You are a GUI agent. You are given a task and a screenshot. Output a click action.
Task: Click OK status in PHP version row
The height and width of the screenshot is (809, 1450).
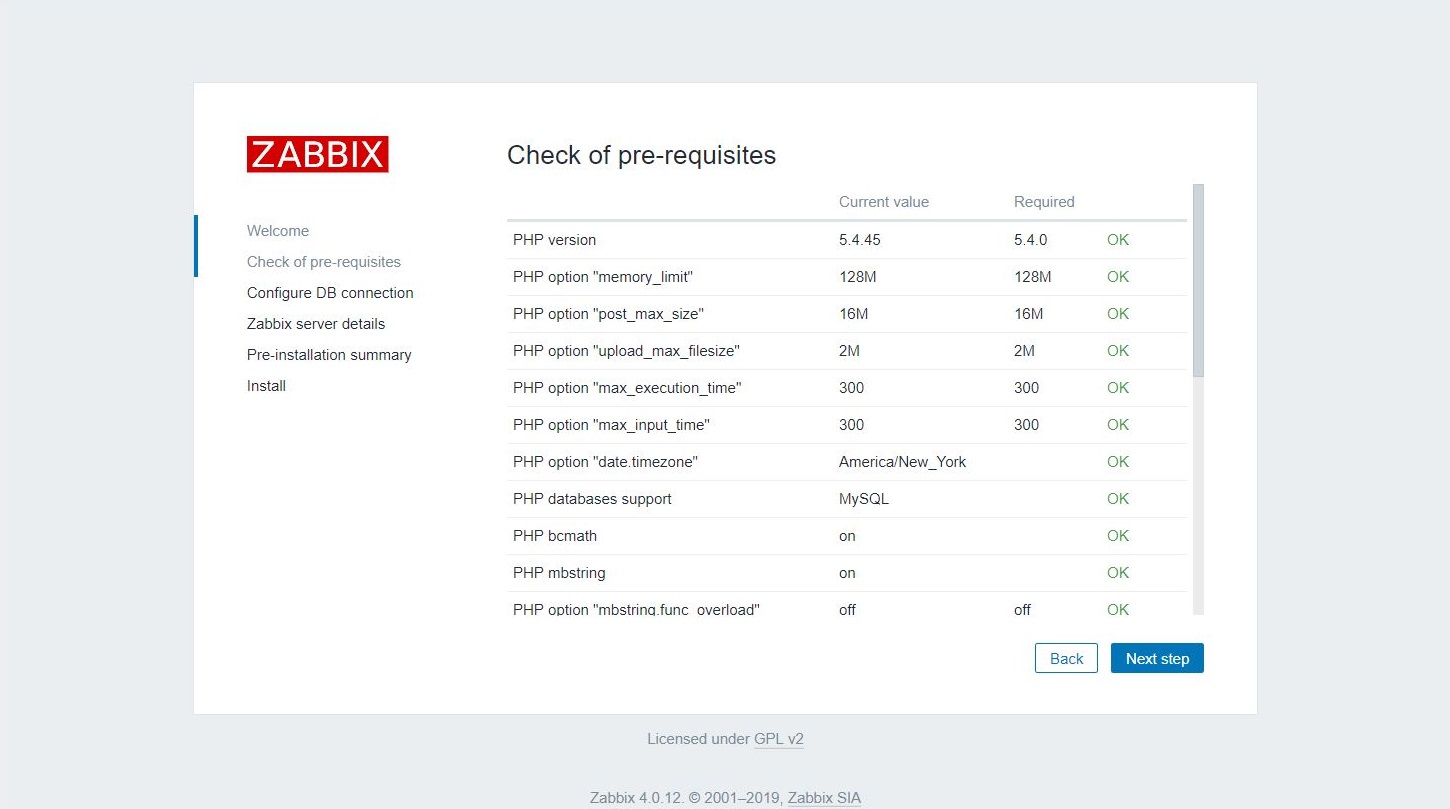[1118, 240]
